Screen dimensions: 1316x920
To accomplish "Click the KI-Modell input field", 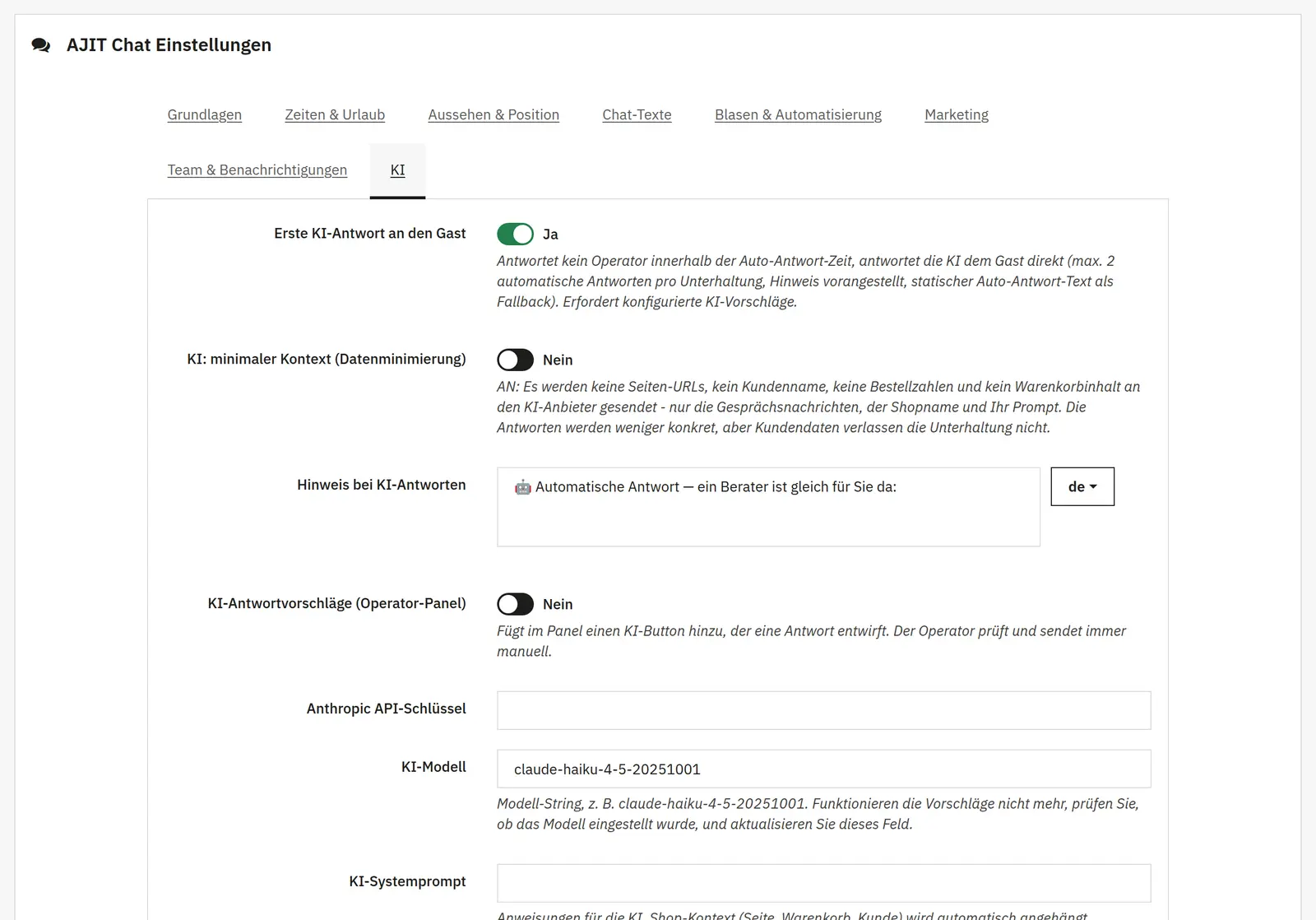I will [823, 769].
